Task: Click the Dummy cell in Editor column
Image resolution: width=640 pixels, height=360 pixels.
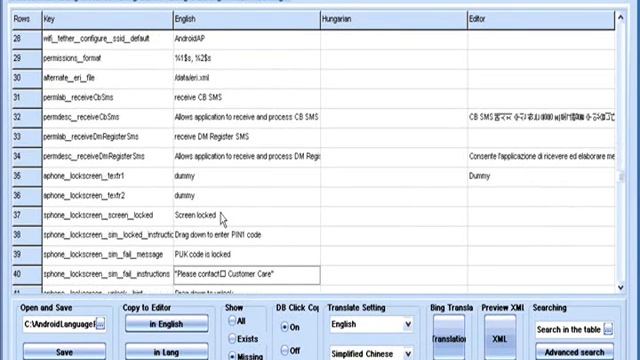Action: point(541,176)
